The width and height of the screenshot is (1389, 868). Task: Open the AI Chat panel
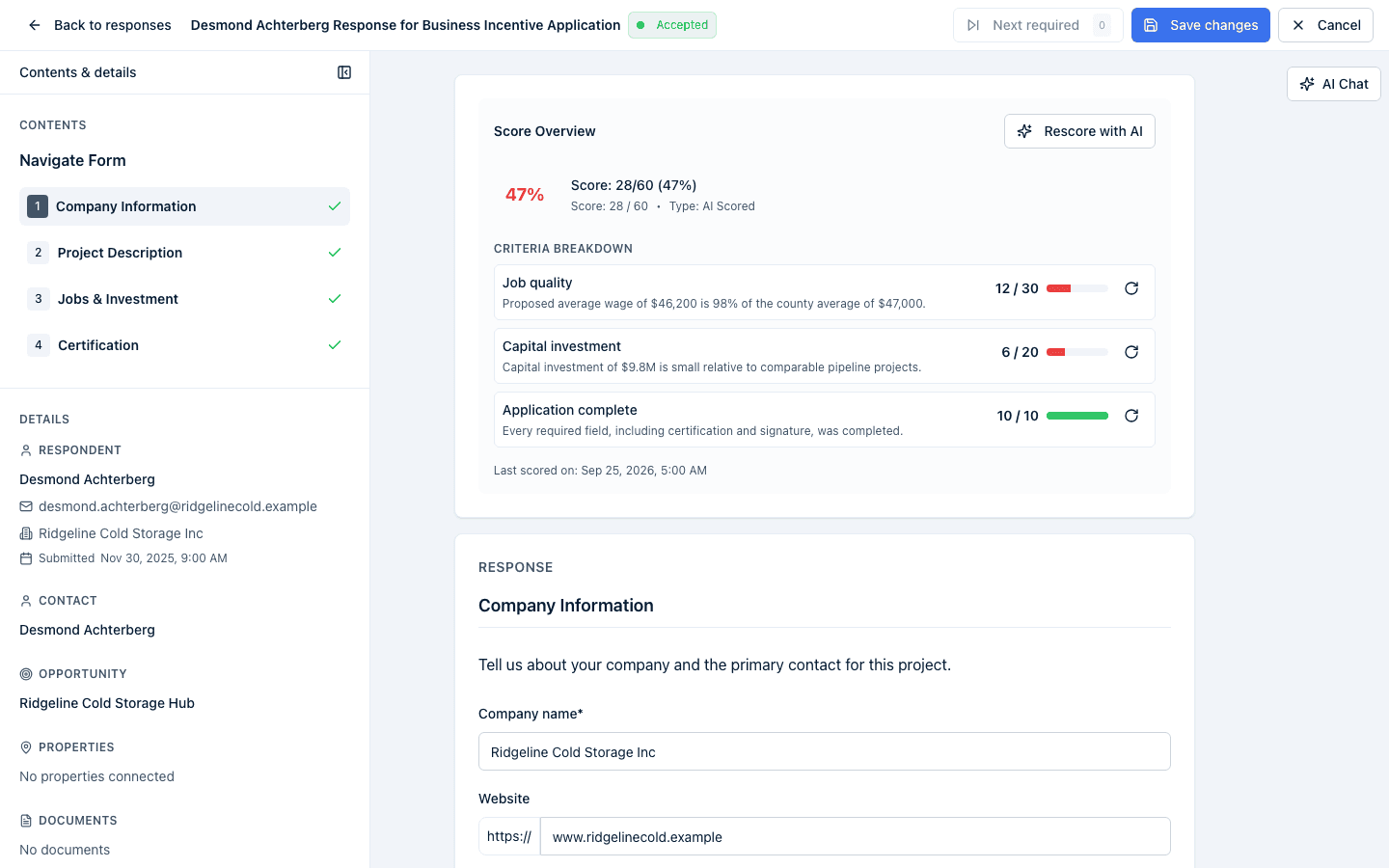click(x=1334, y=84)
